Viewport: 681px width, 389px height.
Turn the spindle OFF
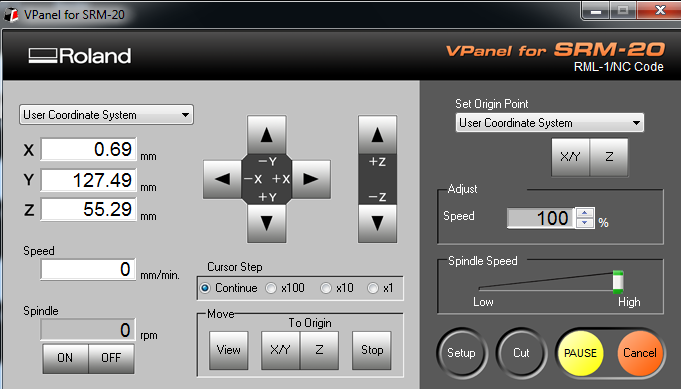111,358
